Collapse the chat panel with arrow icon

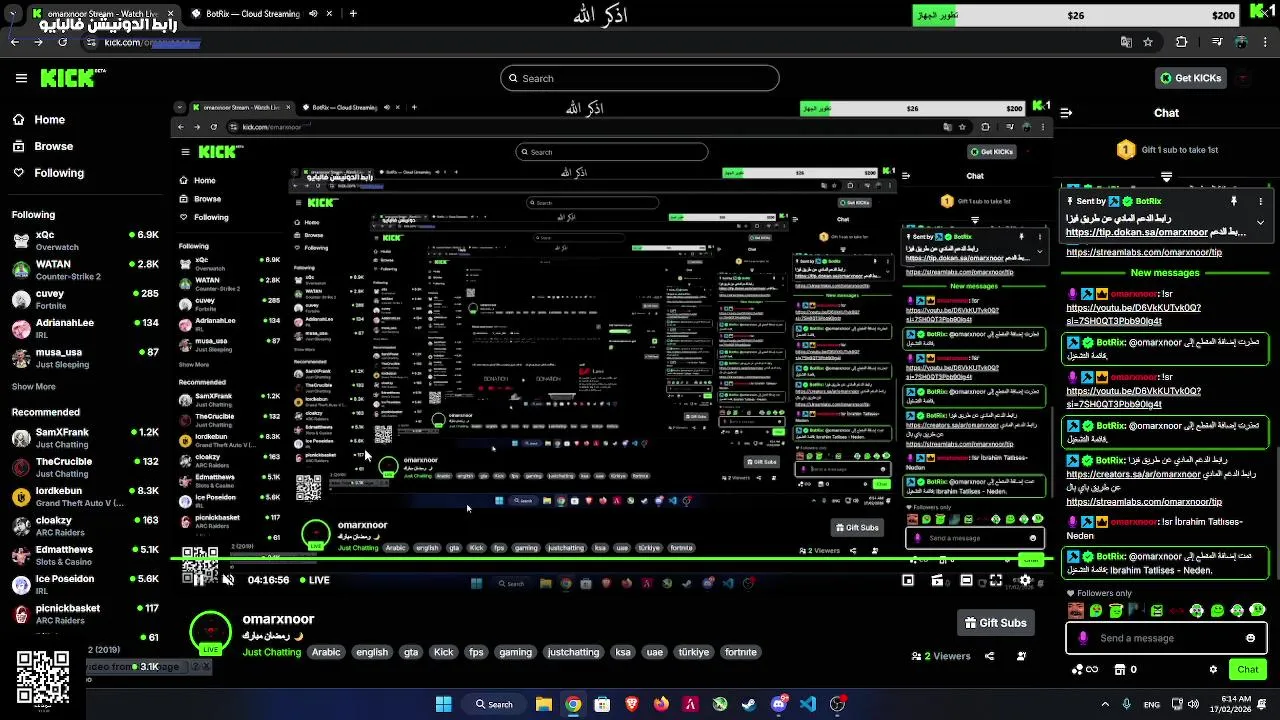tap(1066, 113)
